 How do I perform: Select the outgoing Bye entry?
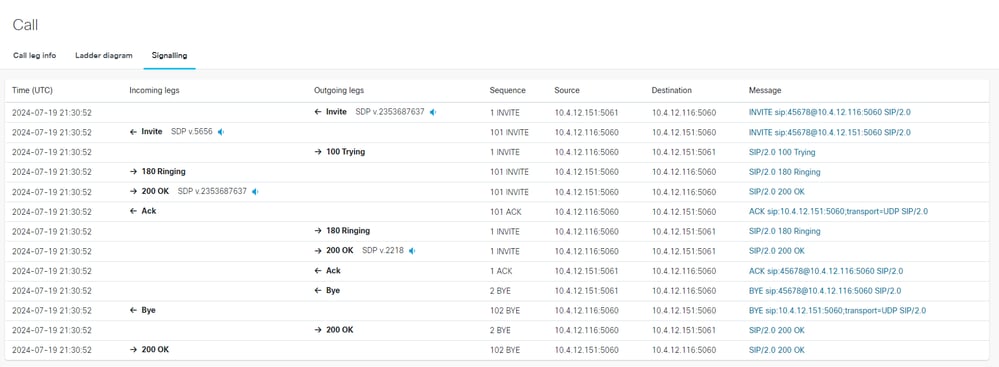327,290
